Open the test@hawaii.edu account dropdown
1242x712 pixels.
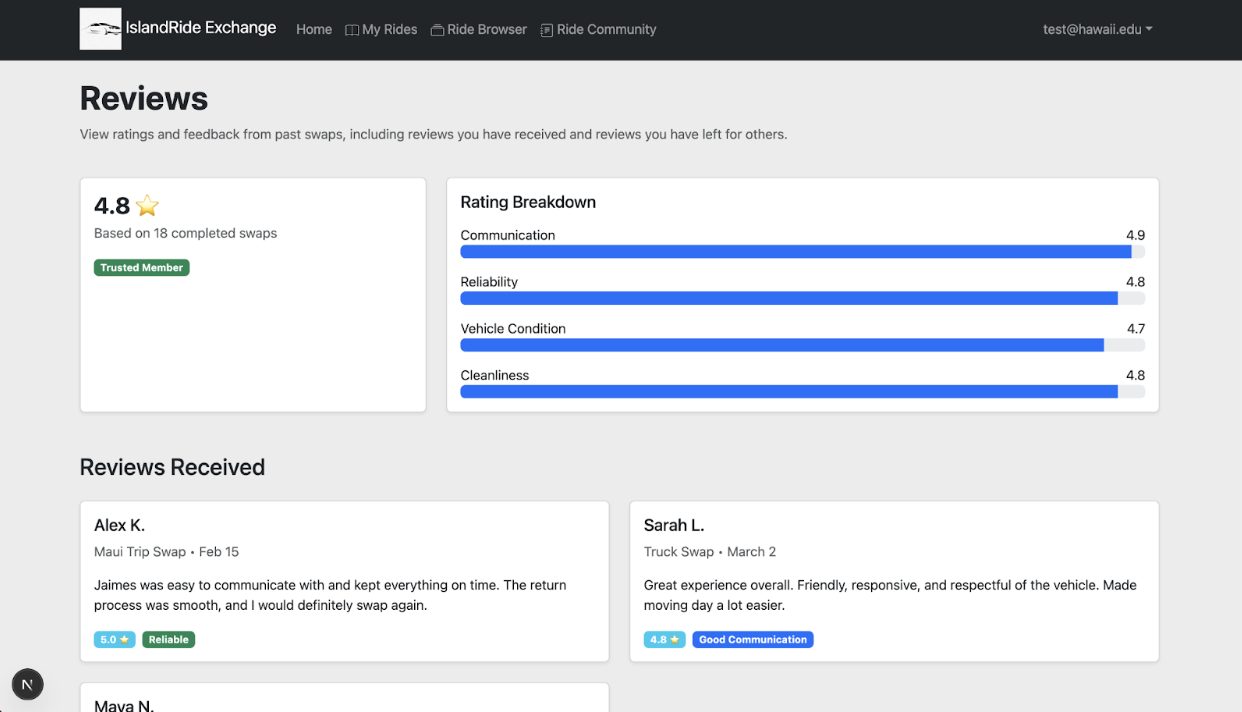[x=1096, y=29]
